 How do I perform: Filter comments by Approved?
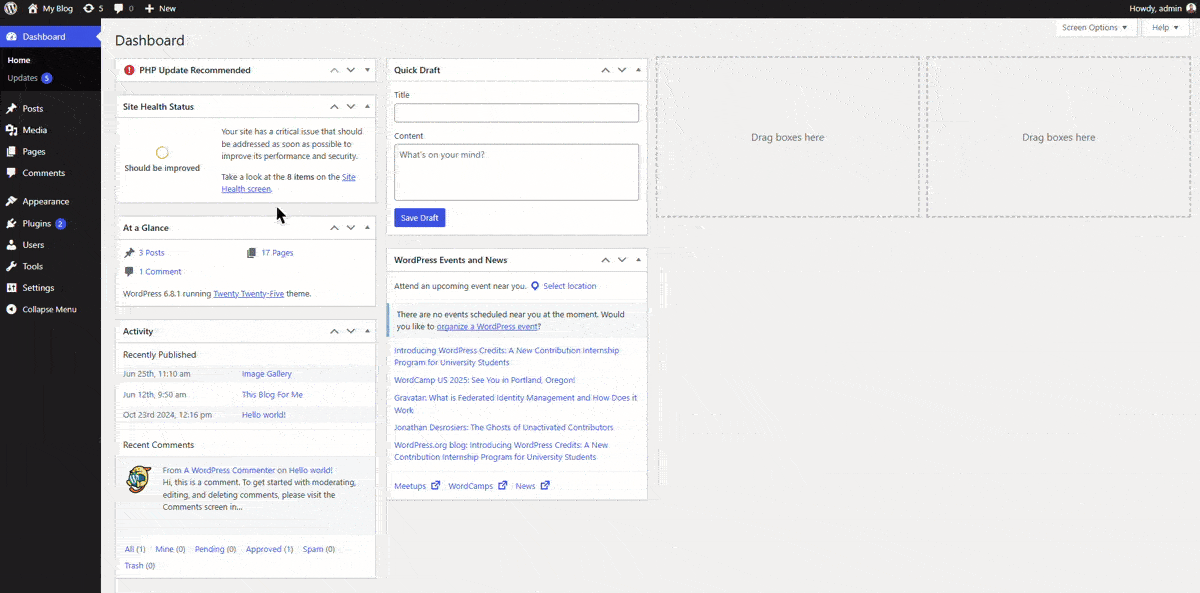point(270,549)
